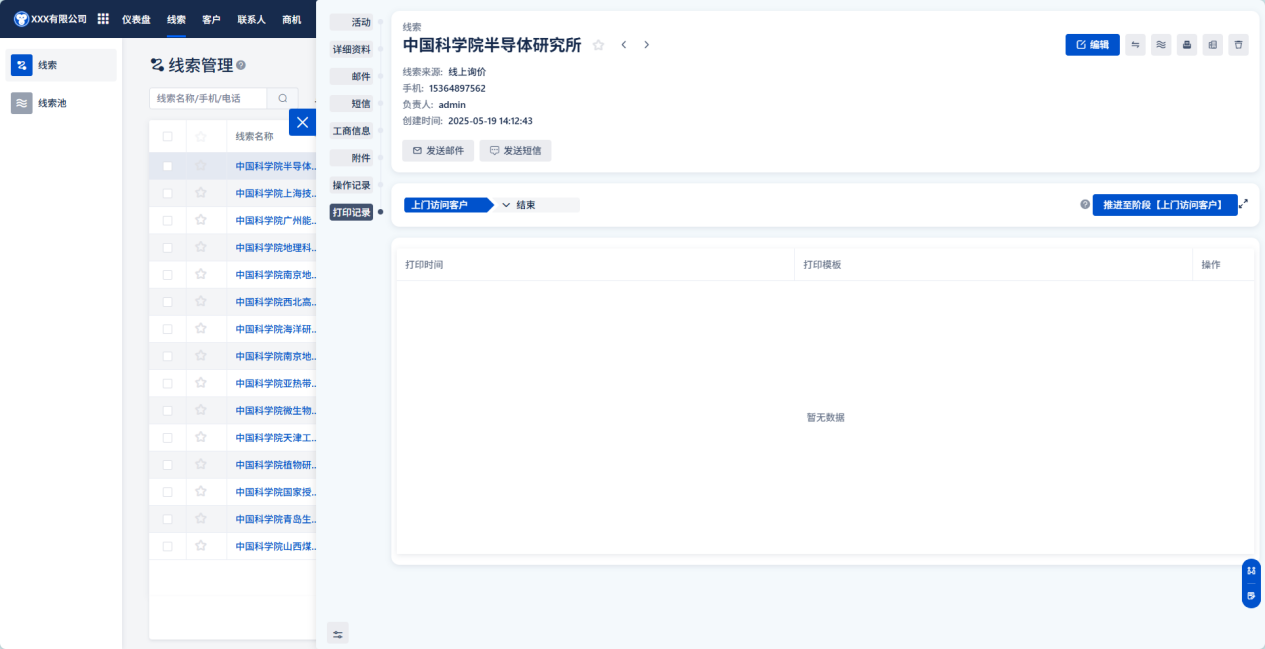Screen dimensions: 1265x649
Task: Click the help icon beside 推进至阶段
Action: [1085, 204]
